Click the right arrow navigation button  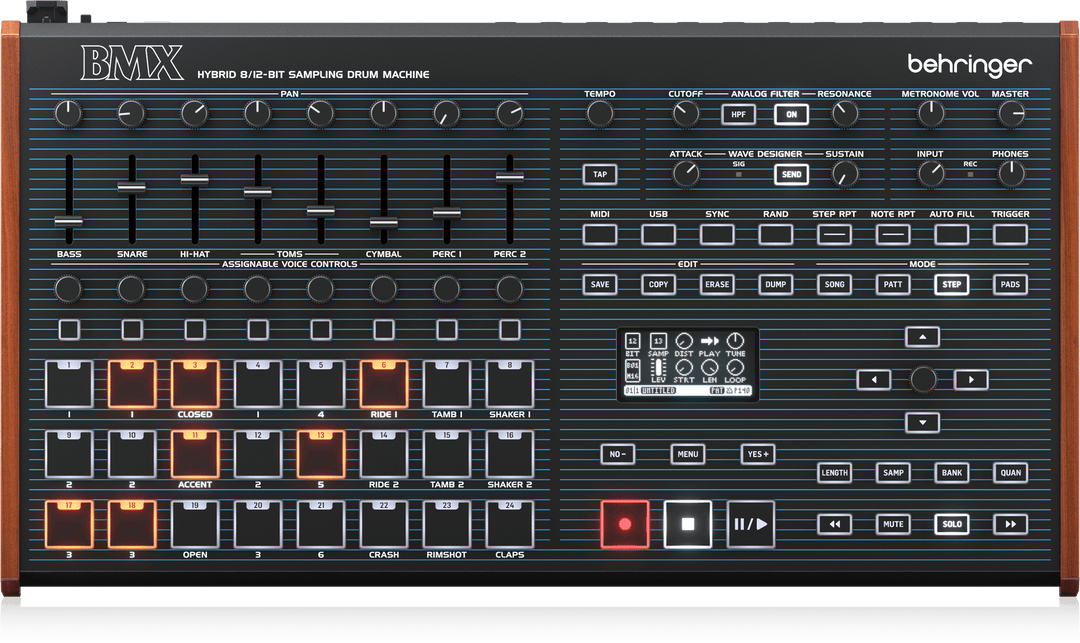point(971,379)
